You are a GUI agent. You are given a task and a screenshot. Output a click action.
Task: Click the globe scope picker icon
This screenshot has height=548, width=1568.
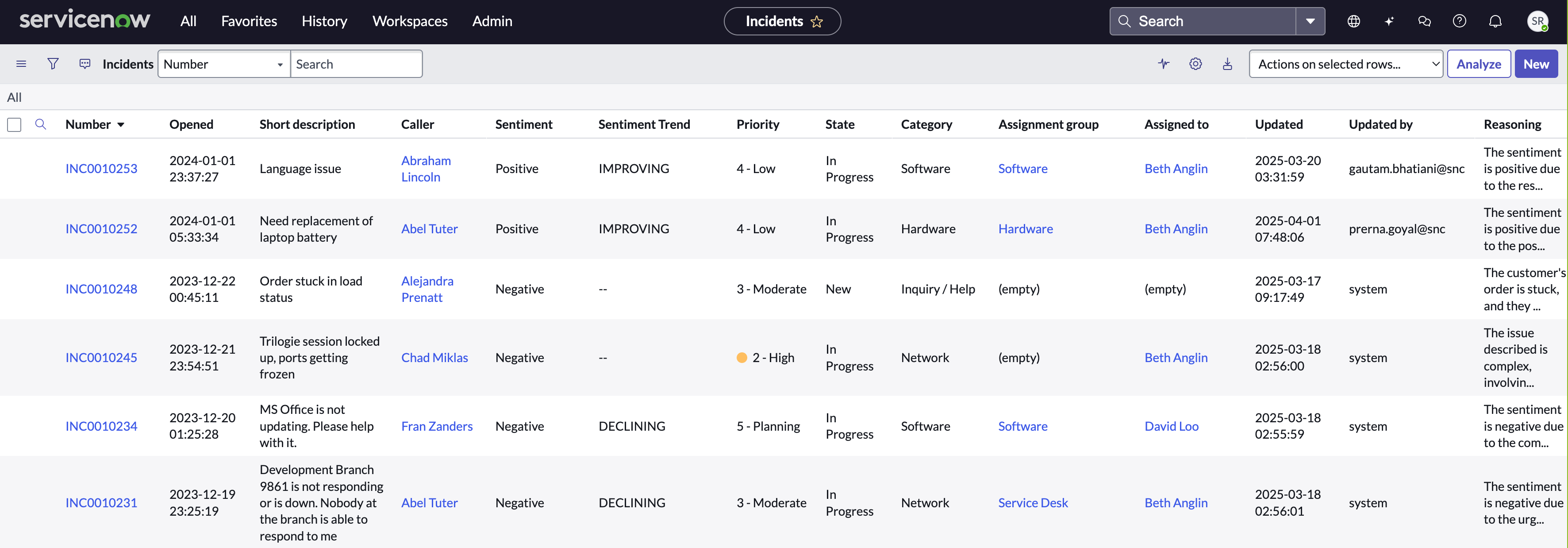tap(1353, 21)
